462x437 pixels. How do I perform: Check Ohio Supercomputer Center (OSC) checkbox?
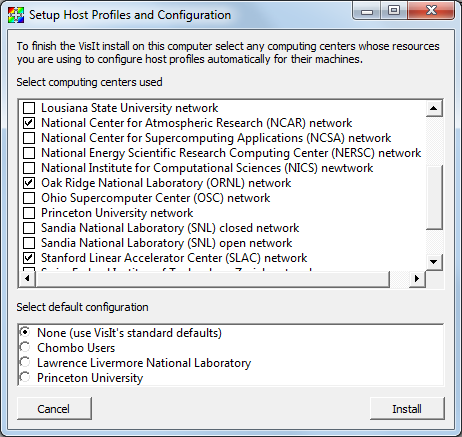[29, 198]
